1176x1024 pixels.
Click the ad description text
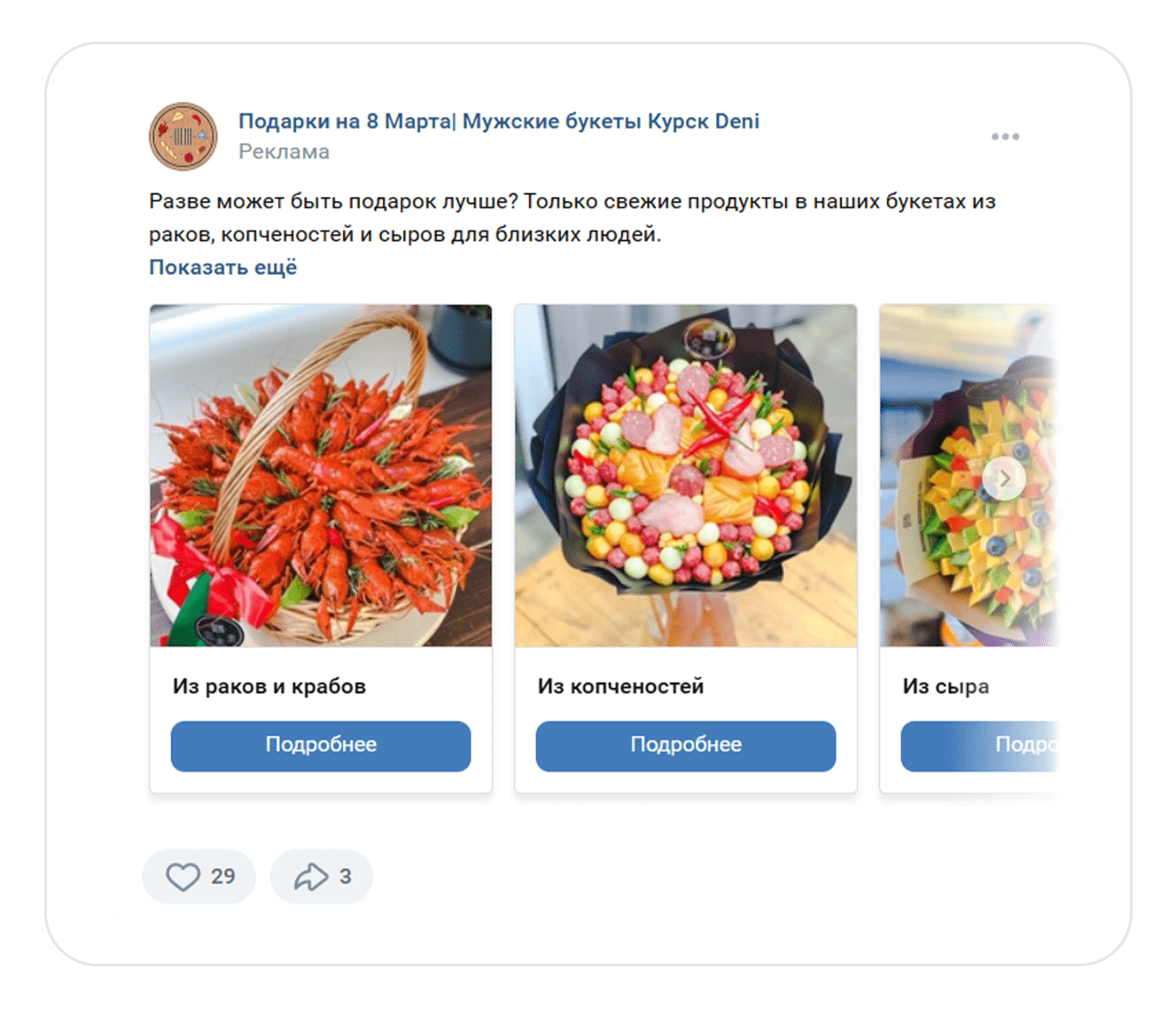click(572, 218)
